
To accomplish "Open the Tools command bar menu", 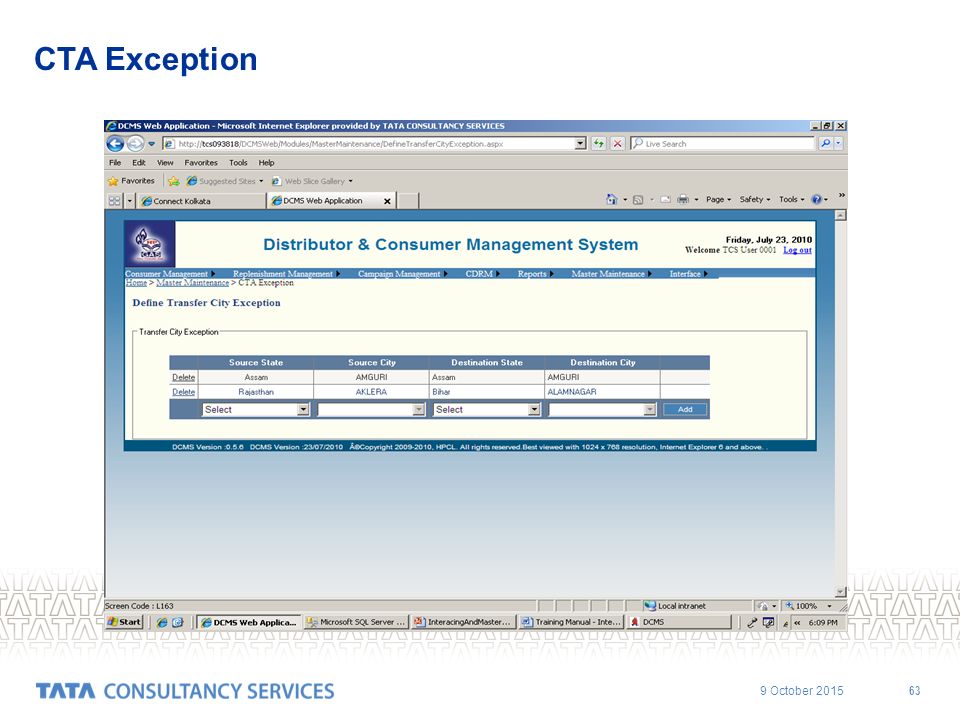I will [x=792, y=200].
